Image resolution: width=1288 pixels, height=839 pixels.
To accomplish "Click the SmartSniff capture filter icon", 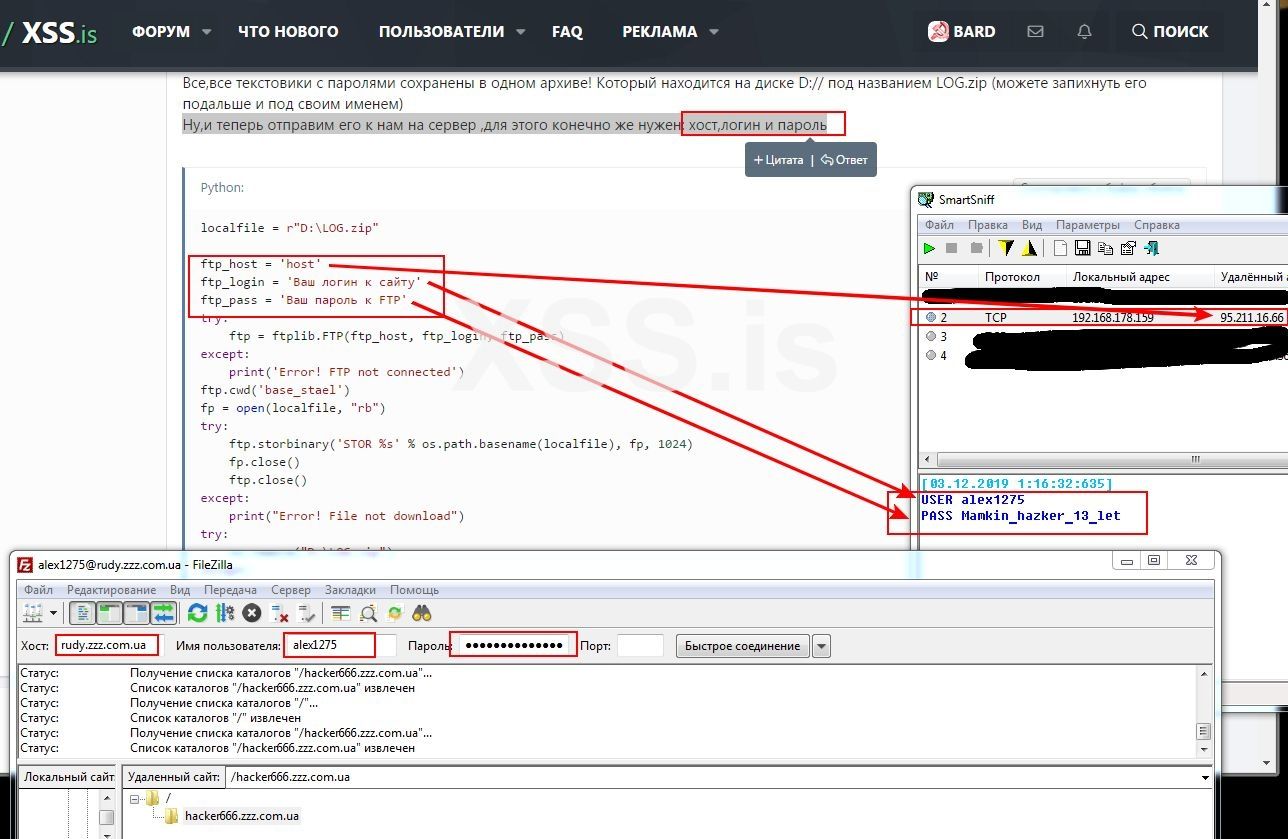I will click(1028, 248).
